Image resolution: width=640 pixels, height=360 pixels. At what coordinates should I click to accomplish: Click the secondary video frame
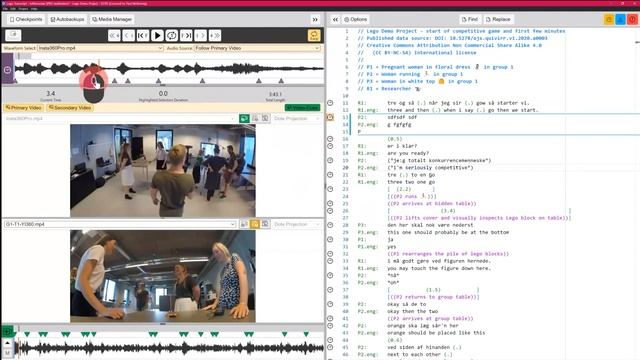tap(163, 276)
